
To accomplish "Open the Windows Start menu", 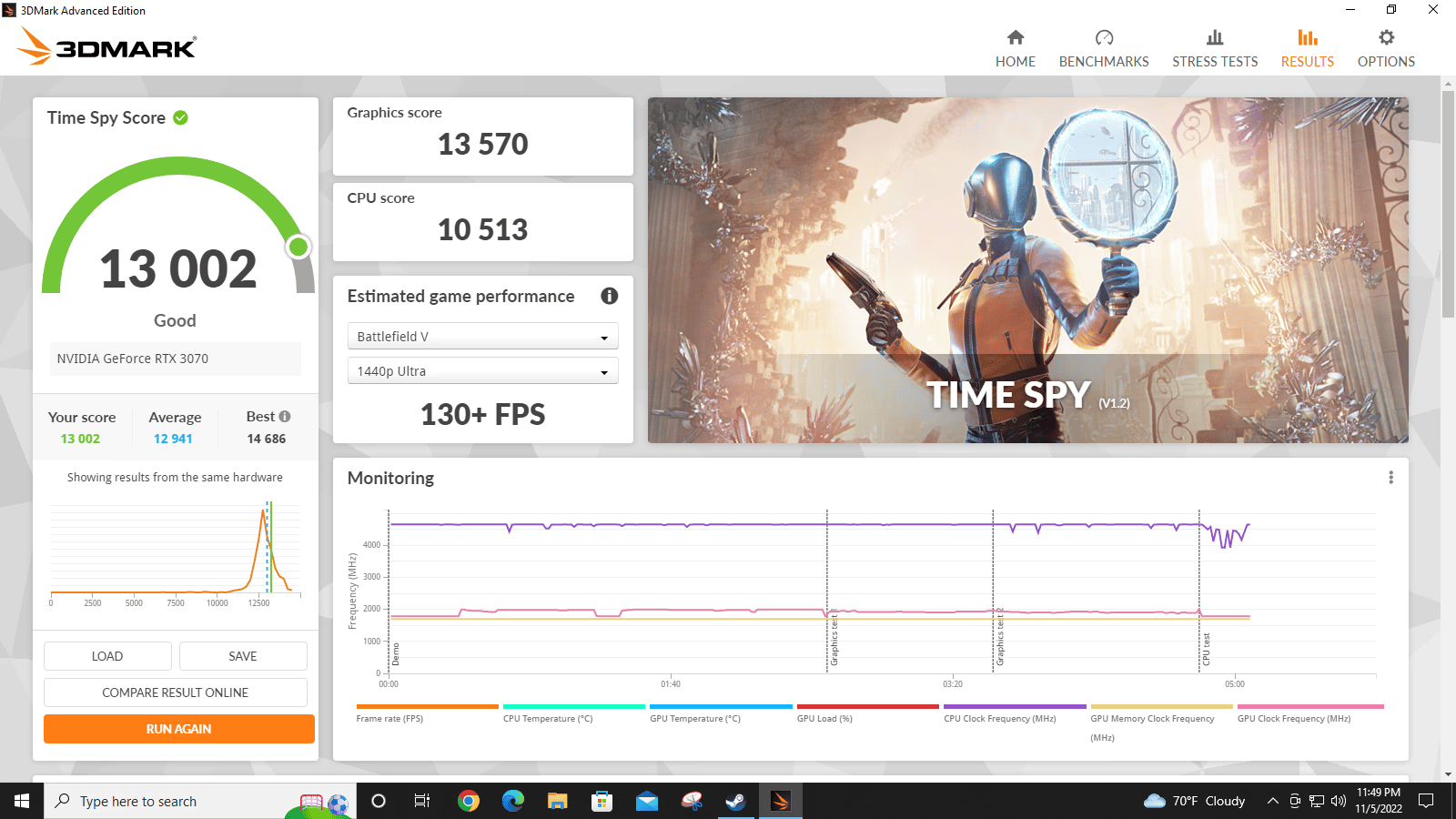I will click(x=22, y=801).
